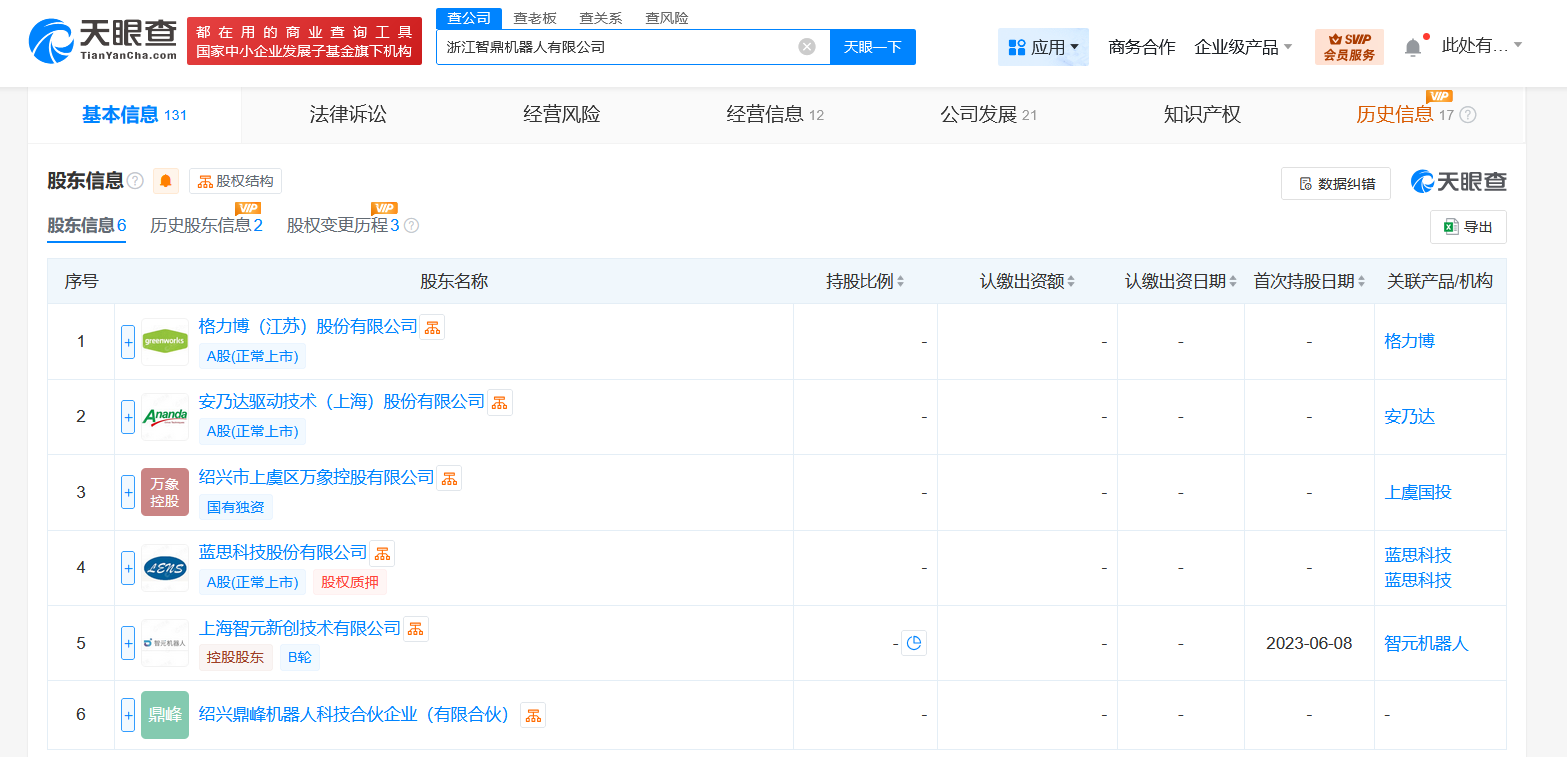
Task: Open the 上虞国投 related organization link
Action: click(x=1418, y=492)
